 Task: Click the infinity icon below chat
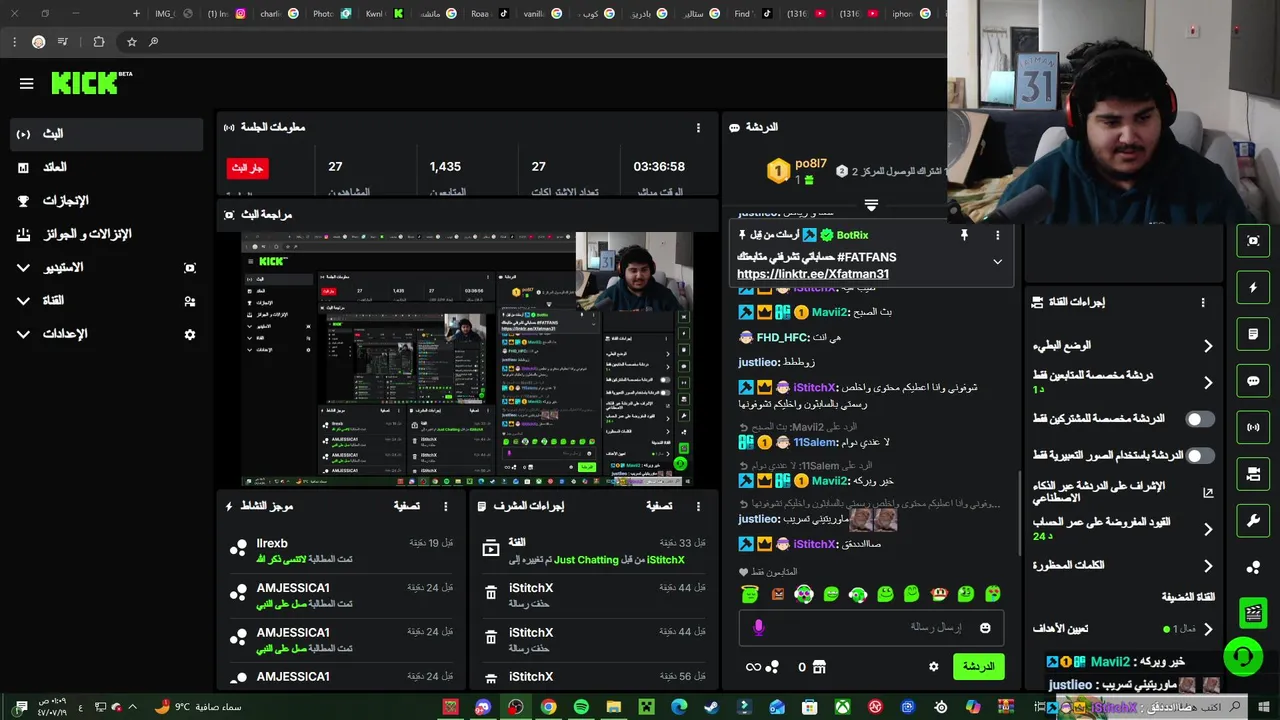pyautogui.click(x=753, y=667)
